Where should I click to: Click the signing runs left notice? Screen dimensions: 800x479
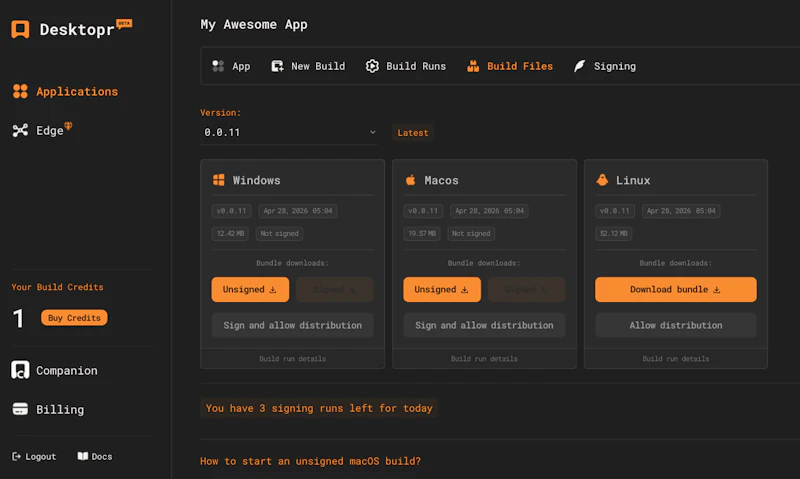(319, 408)
